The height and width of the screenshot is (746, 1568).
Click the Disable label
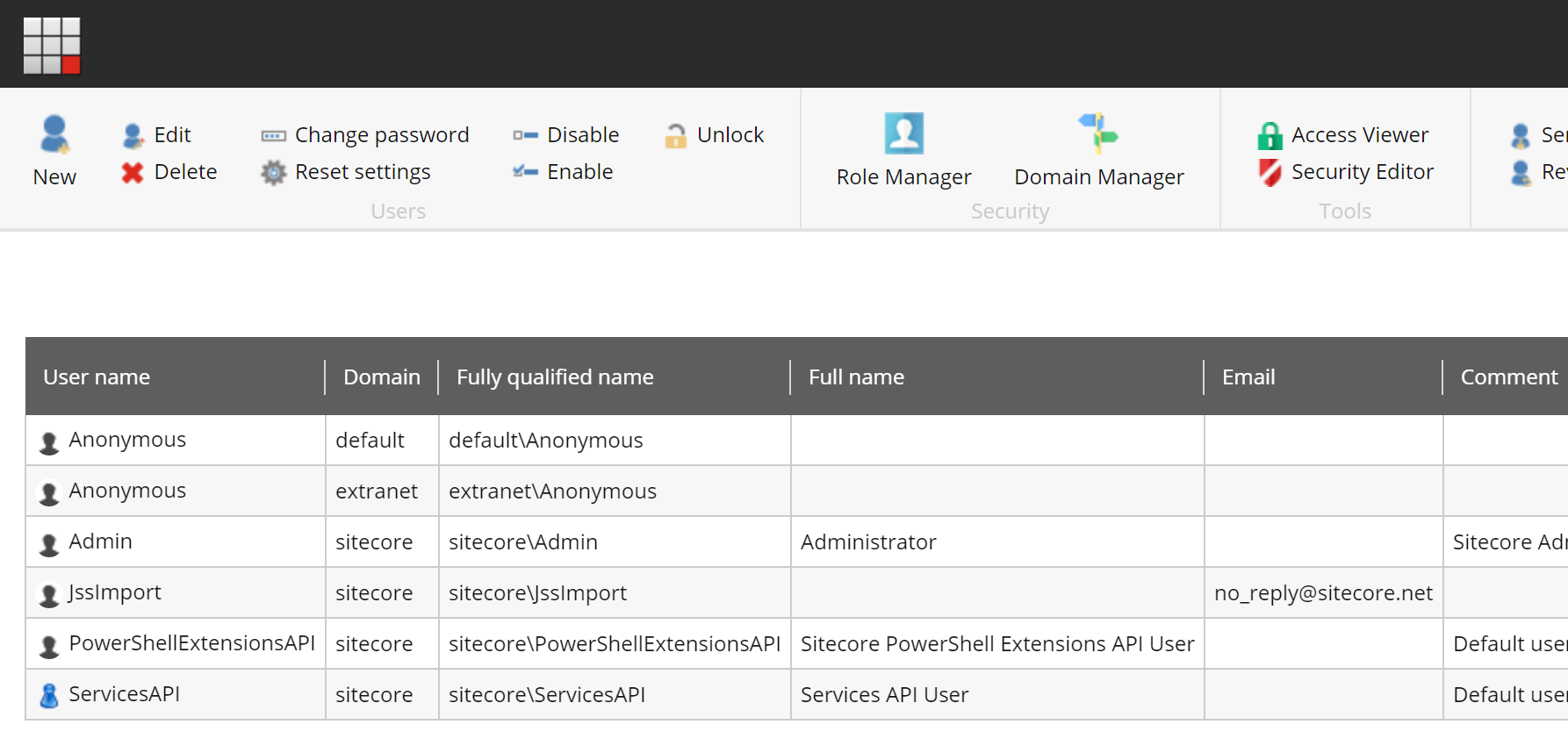[583, 135]
